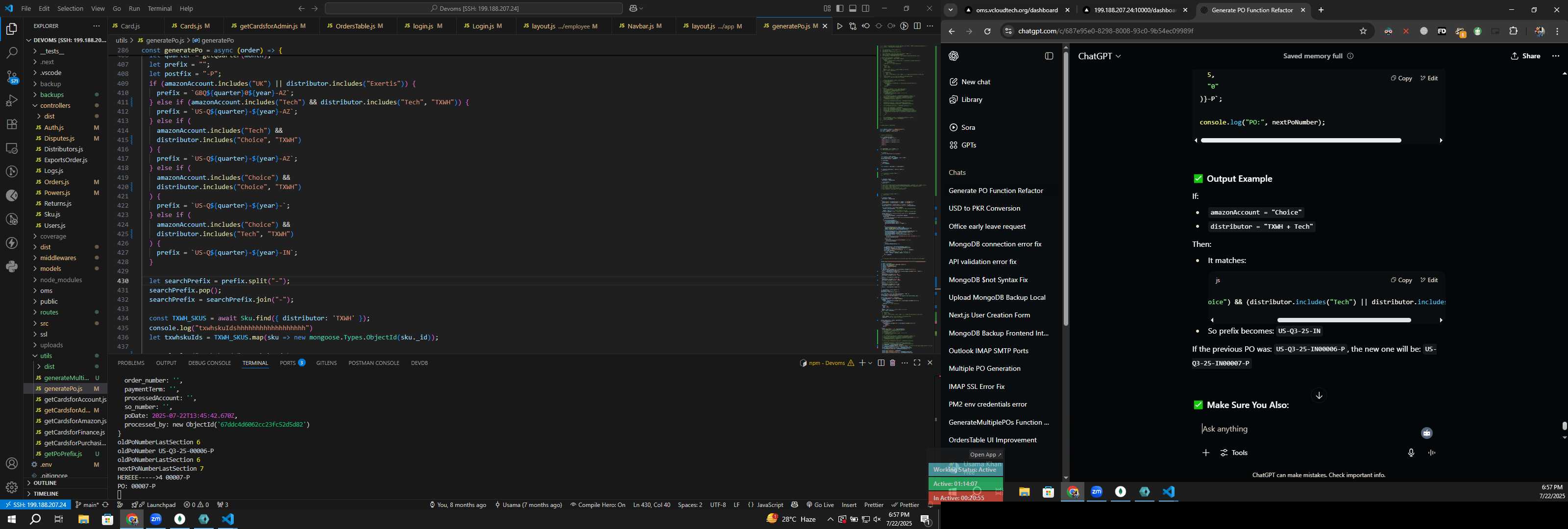
Task: Open GPTs in the ChatGPT sidebar
Action: [963, 145]
